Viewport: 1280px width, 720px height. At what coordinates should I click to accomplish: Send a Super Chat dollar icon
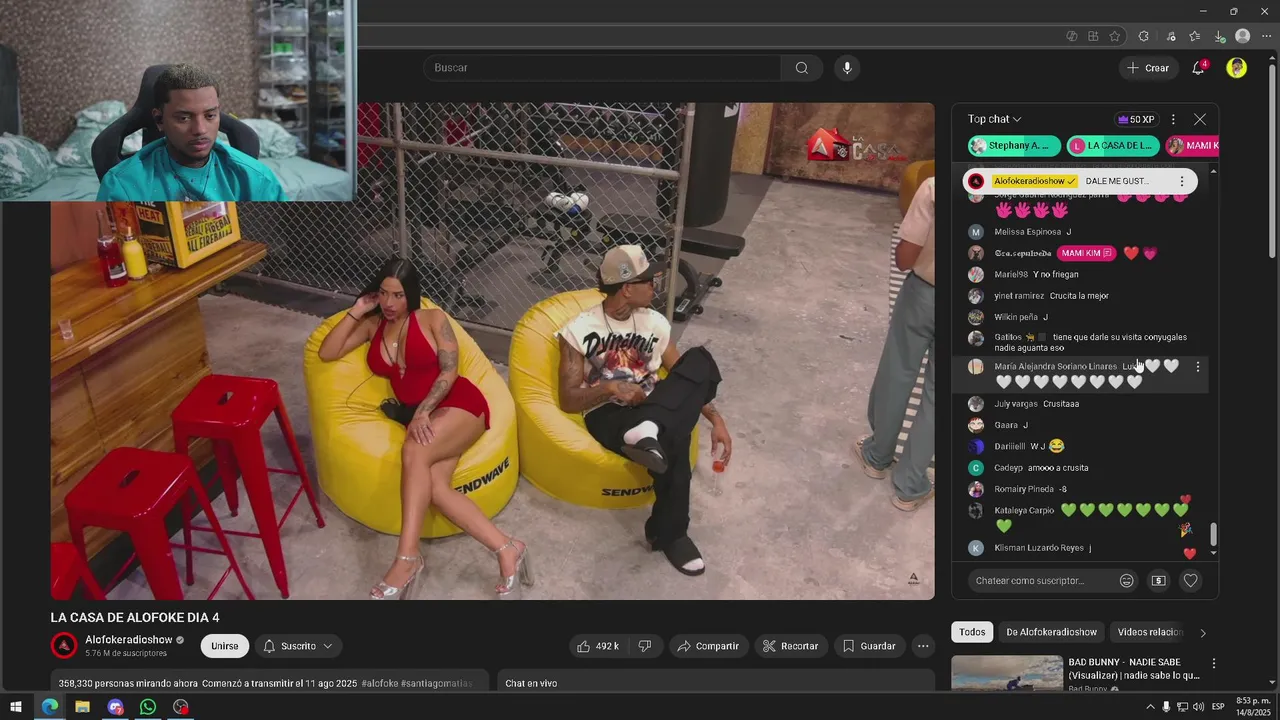coord(1158,581)
